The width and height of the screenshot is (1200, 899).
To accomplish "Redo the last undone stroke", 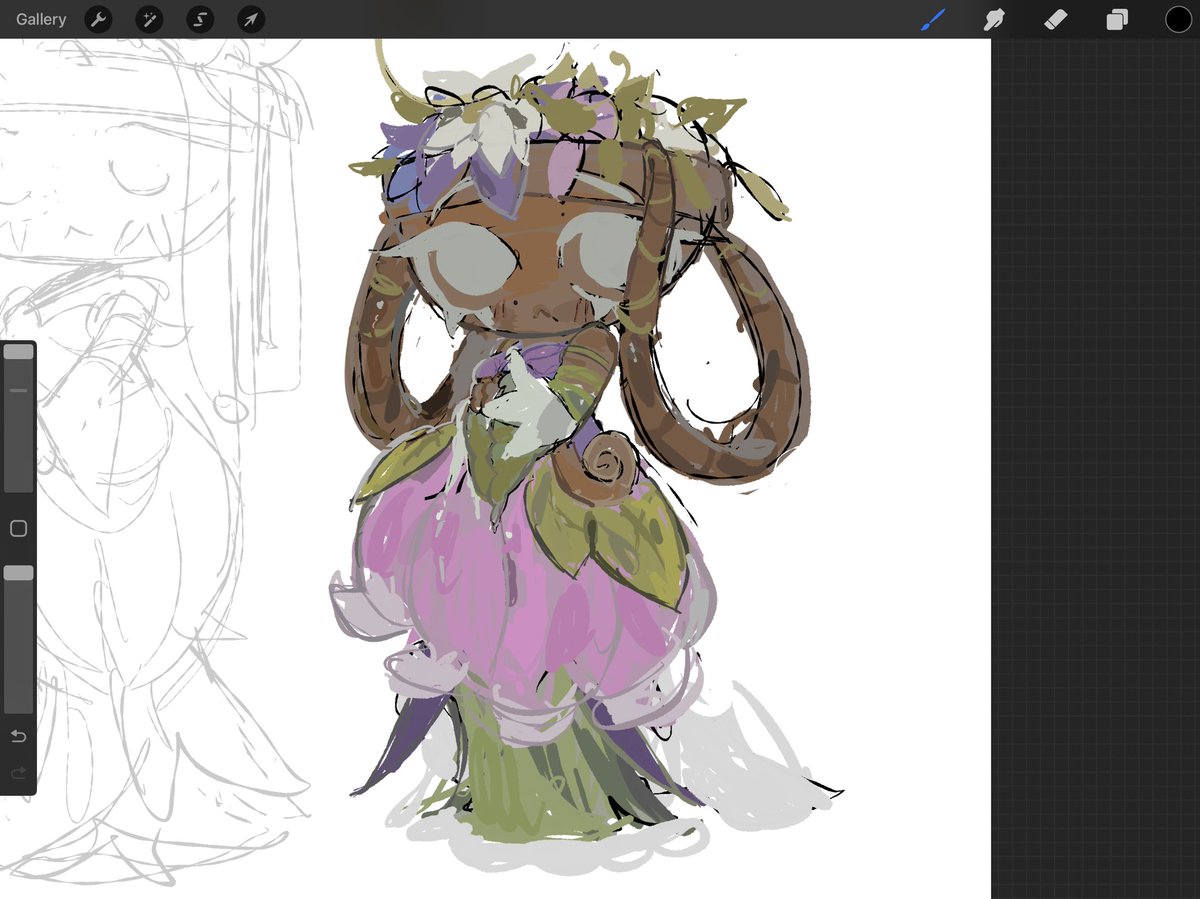I will click(18, 773).
